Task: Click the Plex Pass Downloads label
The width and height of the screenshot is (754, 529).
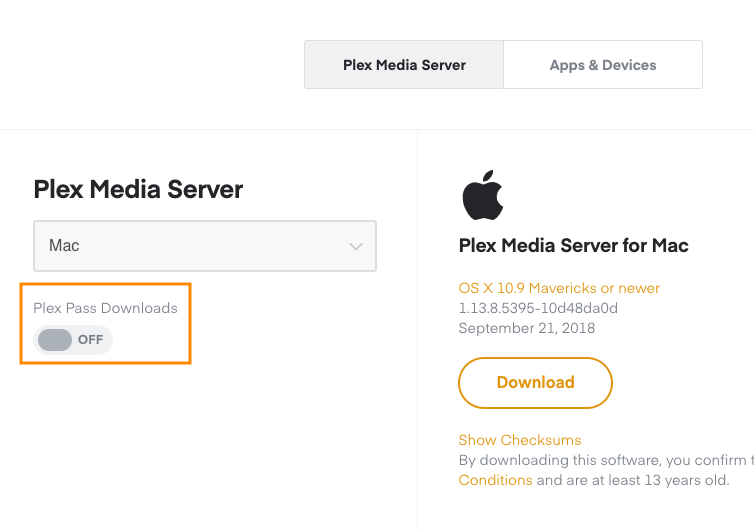Action: 105,308
